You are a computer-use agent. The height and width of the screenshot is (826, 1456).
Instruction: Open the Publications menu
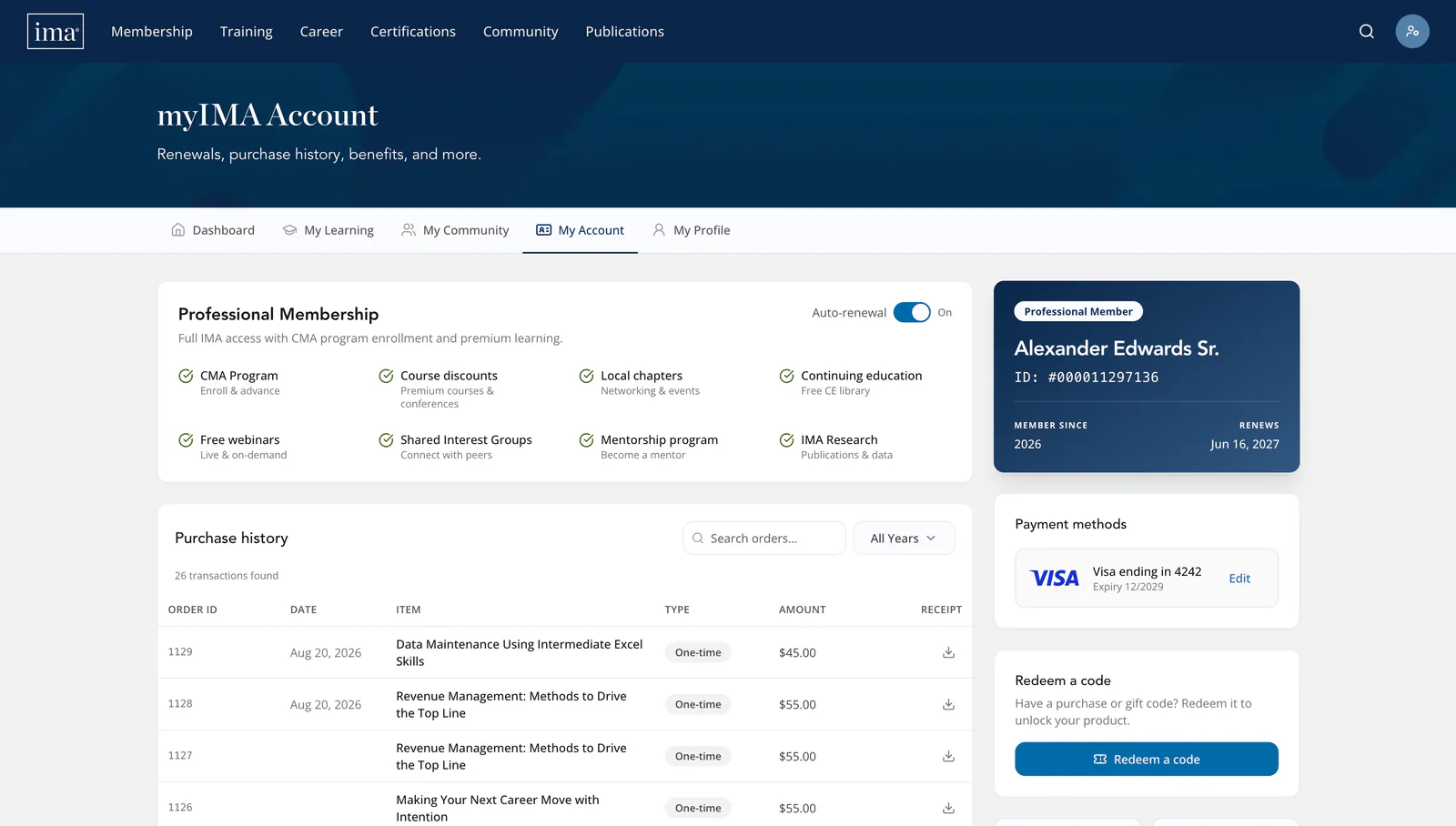(625, 32)
